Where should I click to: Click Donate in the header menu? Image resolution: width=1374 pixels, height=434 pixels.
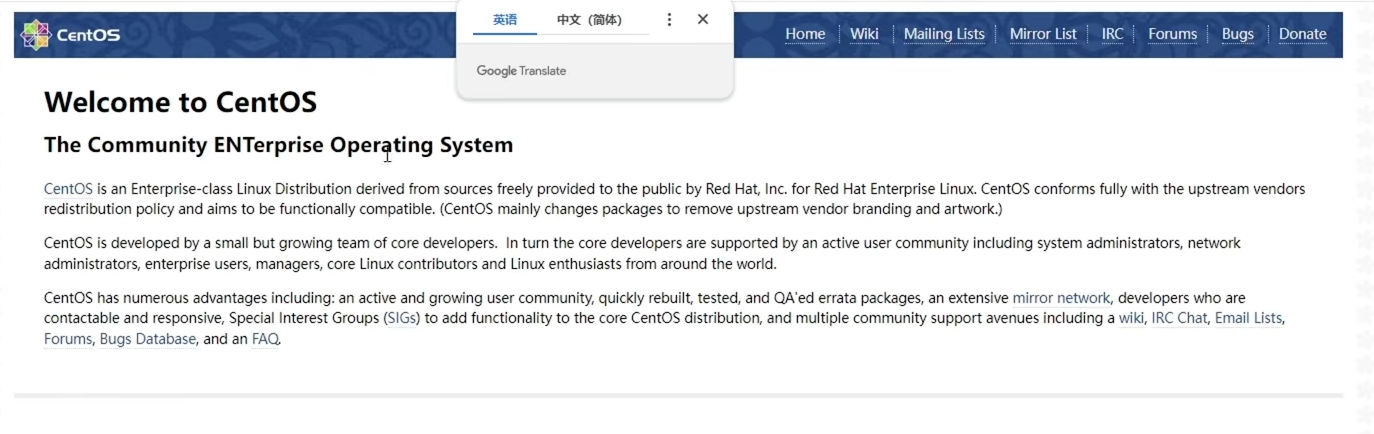1302,34
